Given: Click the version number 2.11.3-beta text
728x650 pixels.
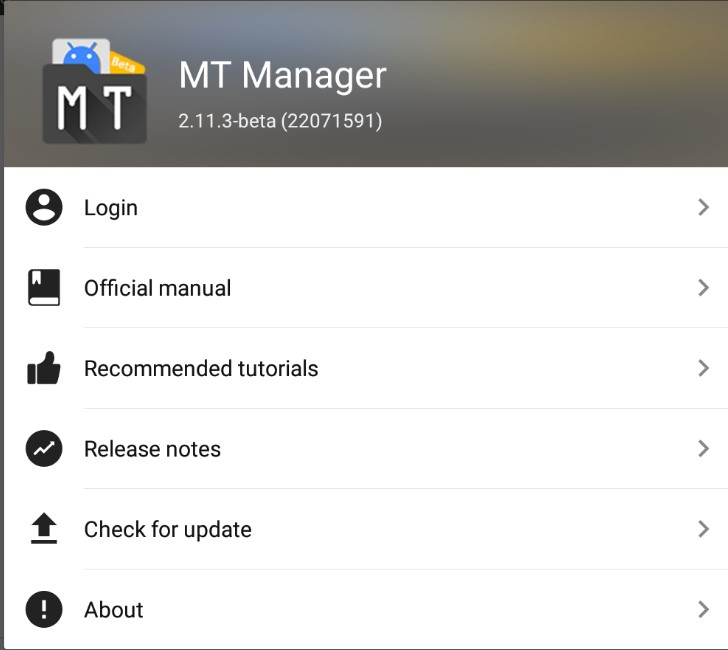Looking at the screenshot, I should tap(280, 121).
